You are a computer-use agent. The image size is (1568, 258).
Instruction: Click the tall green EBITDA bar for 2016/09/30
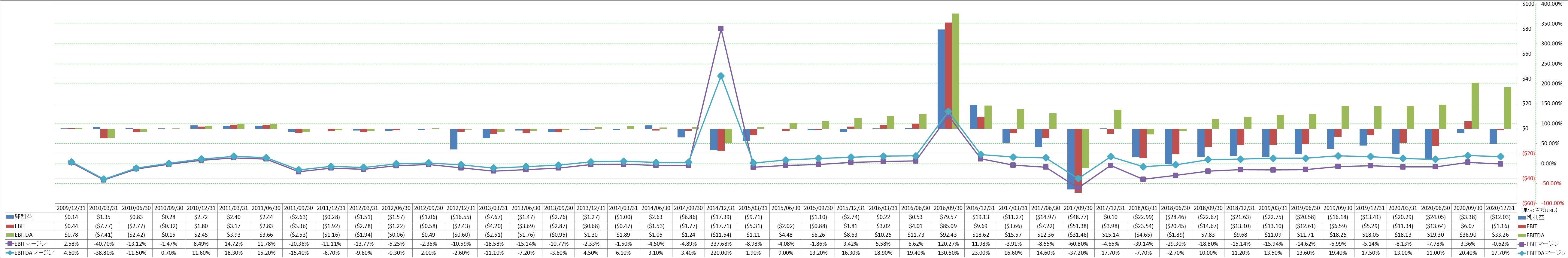point(955,71)
